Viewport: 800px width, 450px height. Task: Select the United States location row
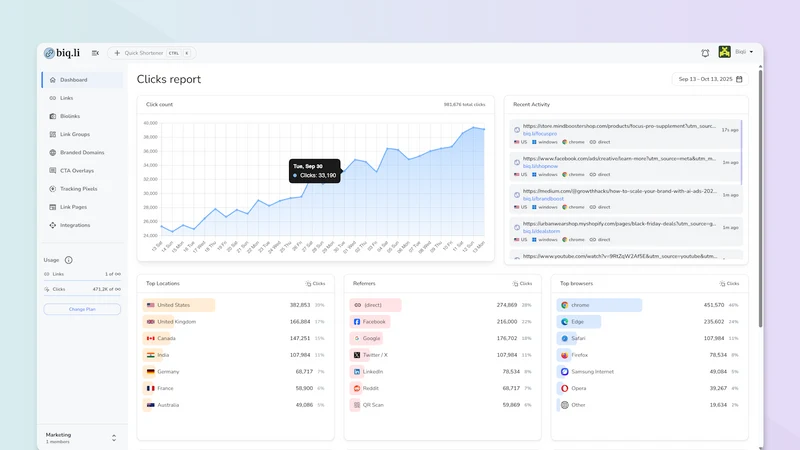tap(235, 305)
